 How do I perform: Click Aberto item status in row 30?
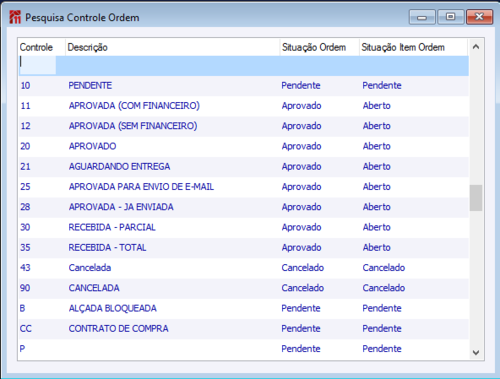[377, 227]
